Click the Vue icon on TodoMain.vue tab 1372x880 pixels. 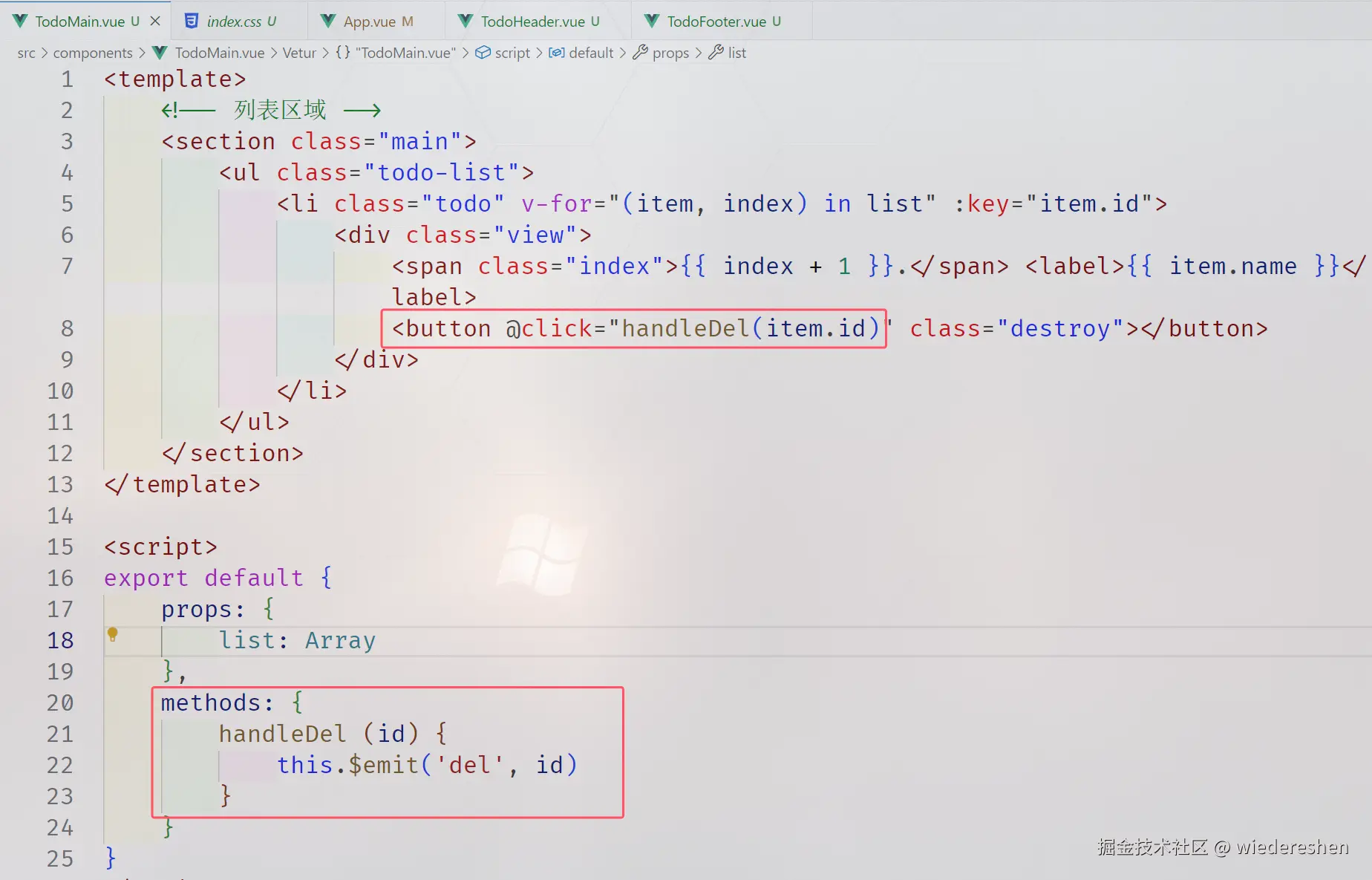[20, 21]
